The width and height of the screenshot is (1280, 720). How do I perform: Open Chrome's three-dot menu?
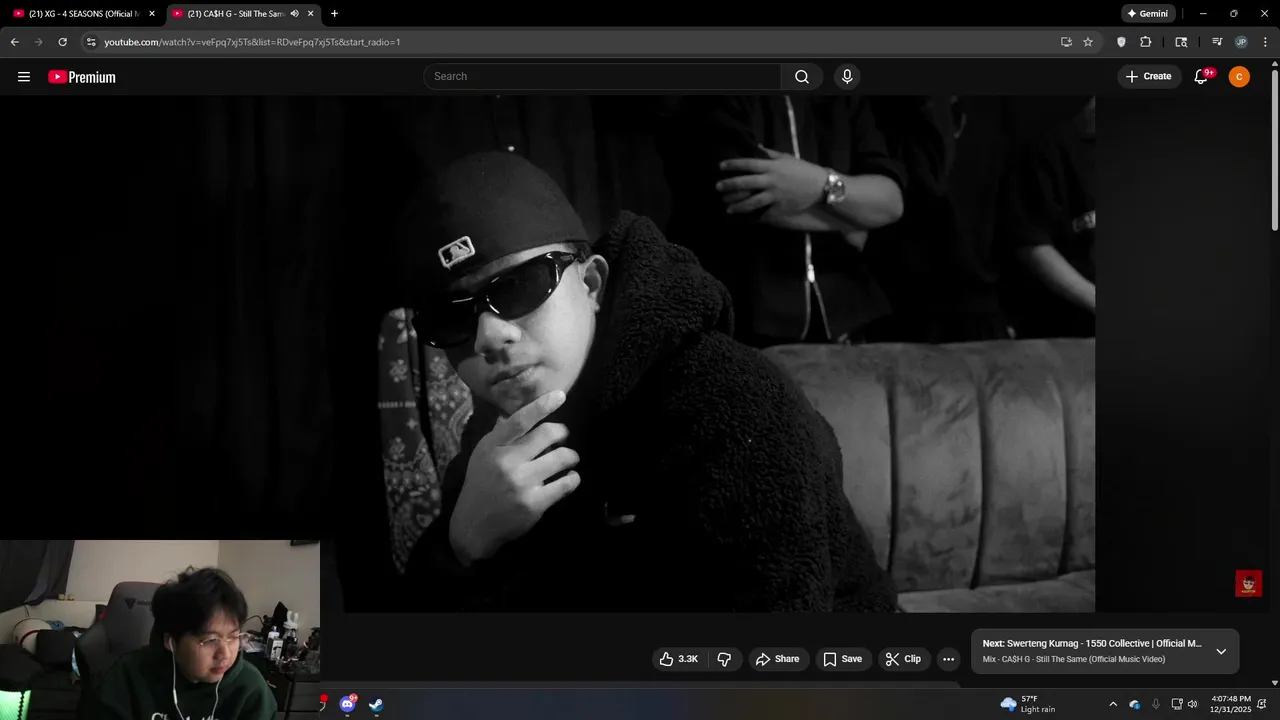[1265, 42]
